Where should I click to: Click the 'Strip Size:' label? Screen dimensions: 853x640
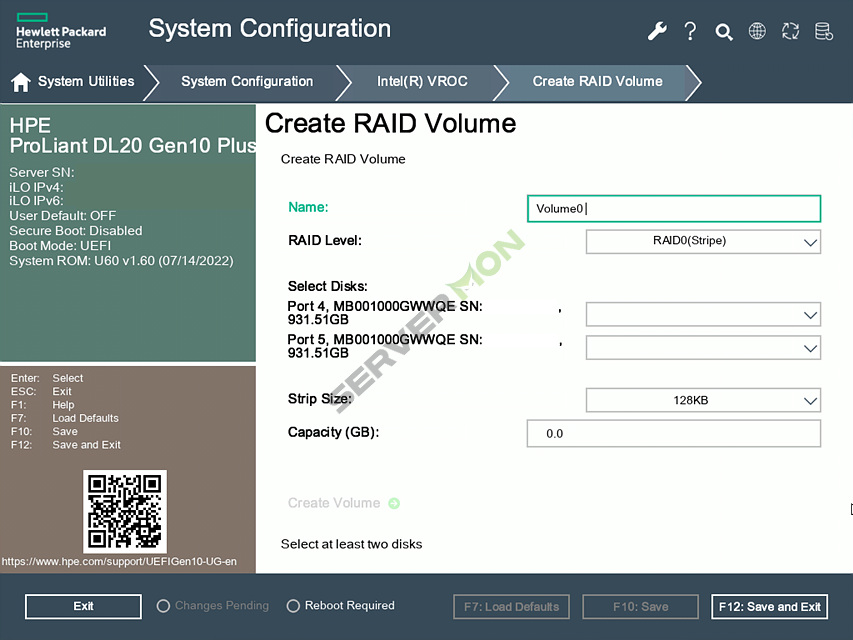320,399
